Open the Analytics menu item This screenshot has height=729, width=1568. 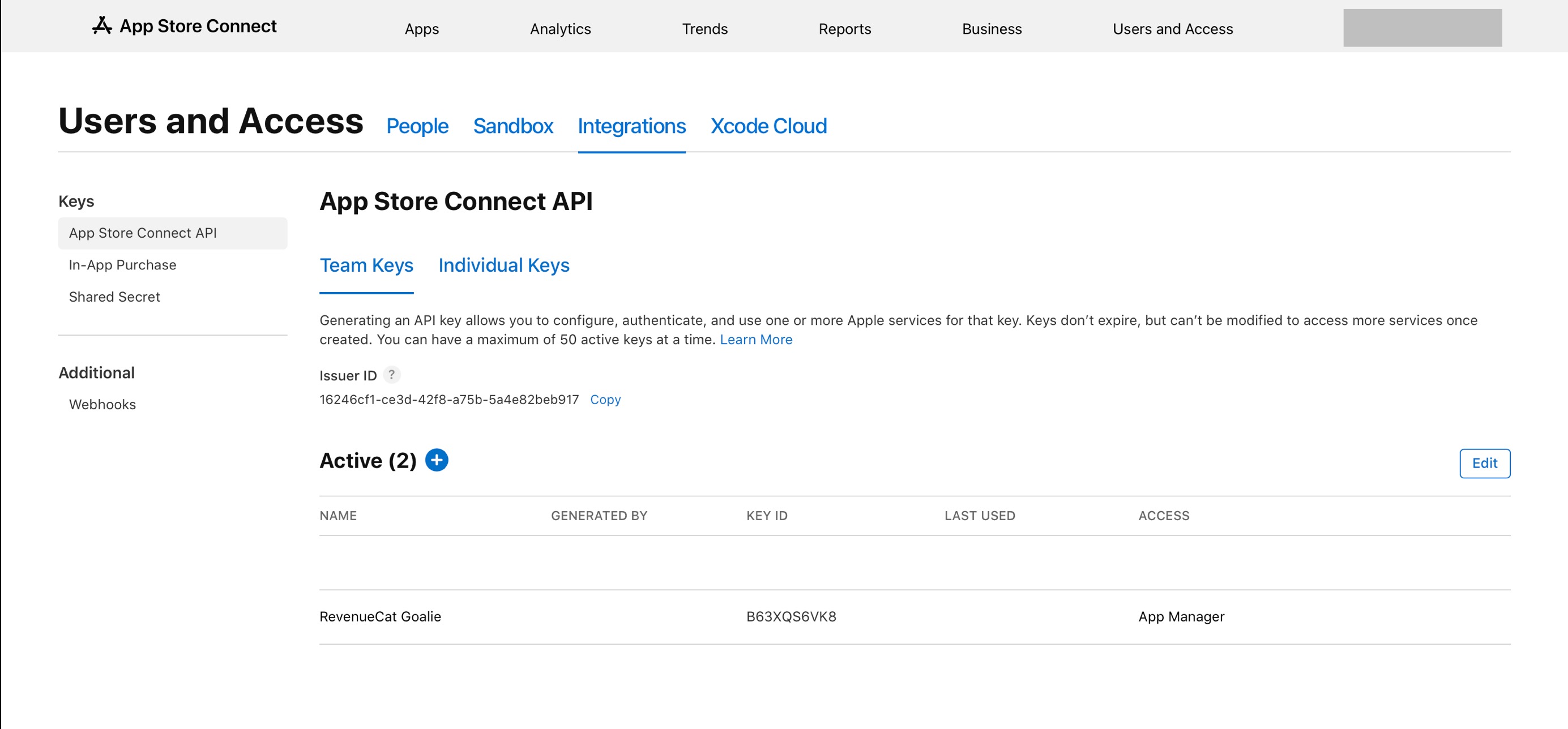pyautogui.click(x=560, y=29)
